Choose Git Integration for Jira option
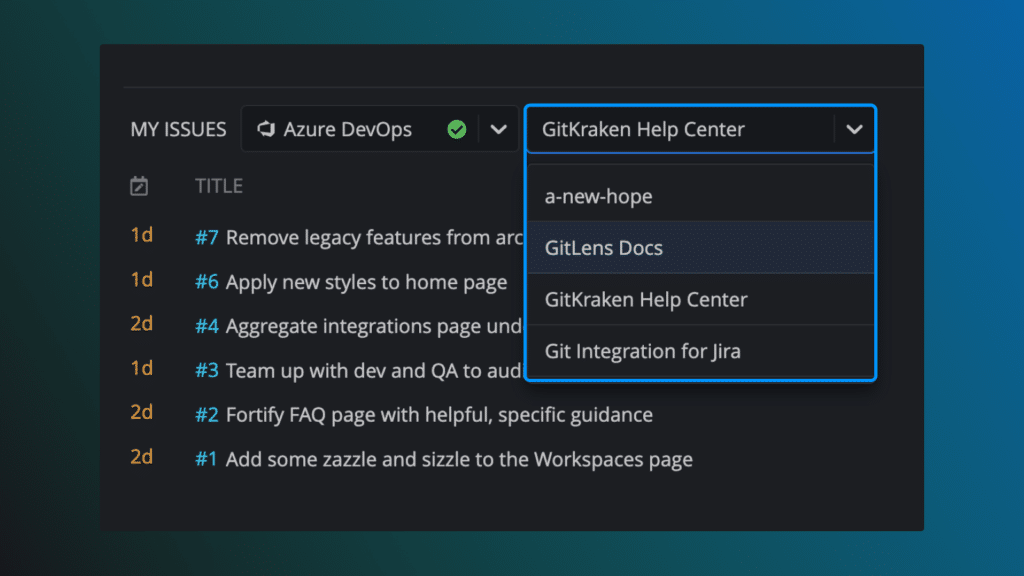This screenshot has width=1024, height=576. point(700,351)
